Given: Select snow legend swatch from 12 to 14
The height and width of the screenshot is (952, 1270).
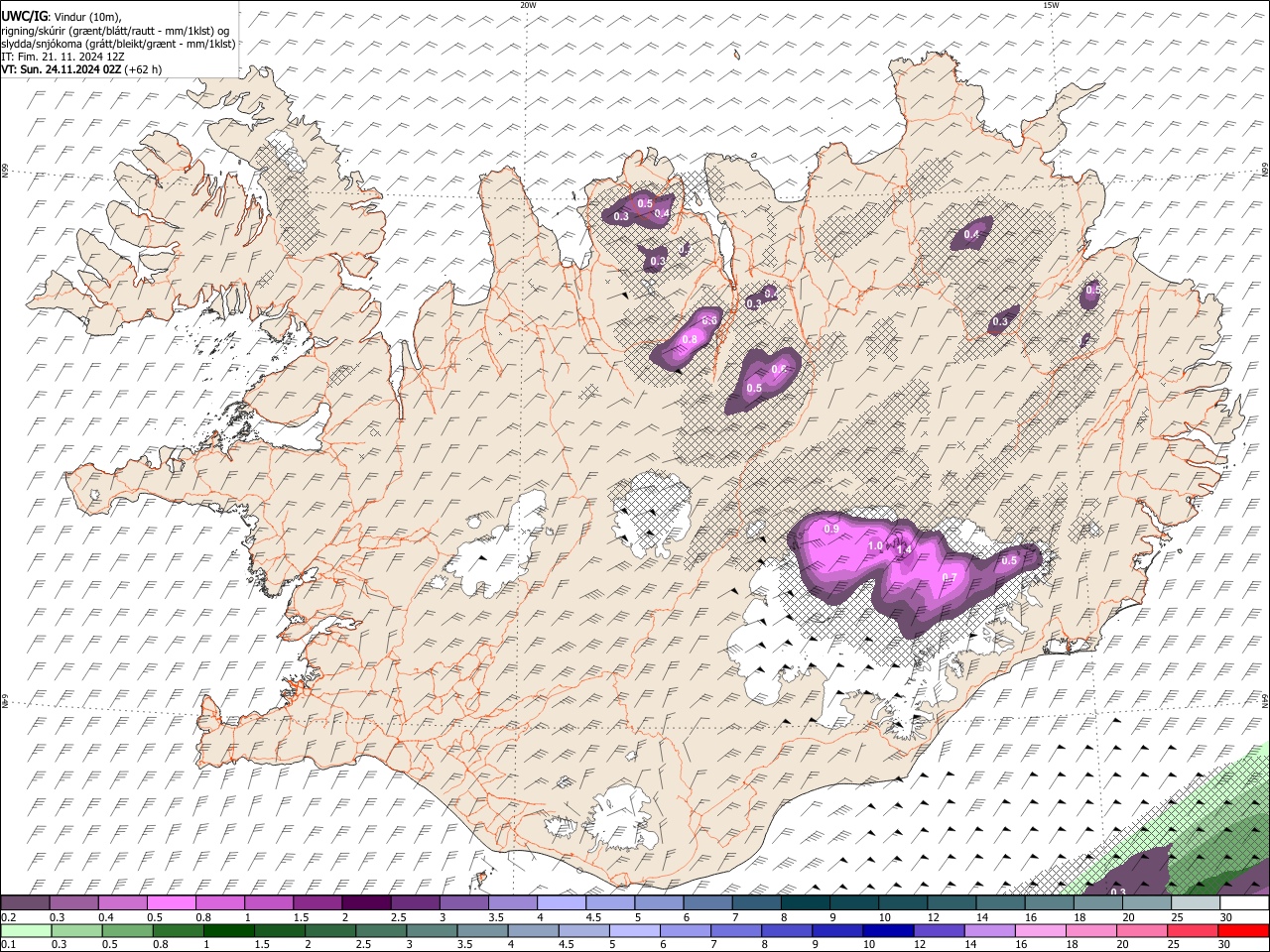Looking at the screenshot, I should click(x=952, y=902).
